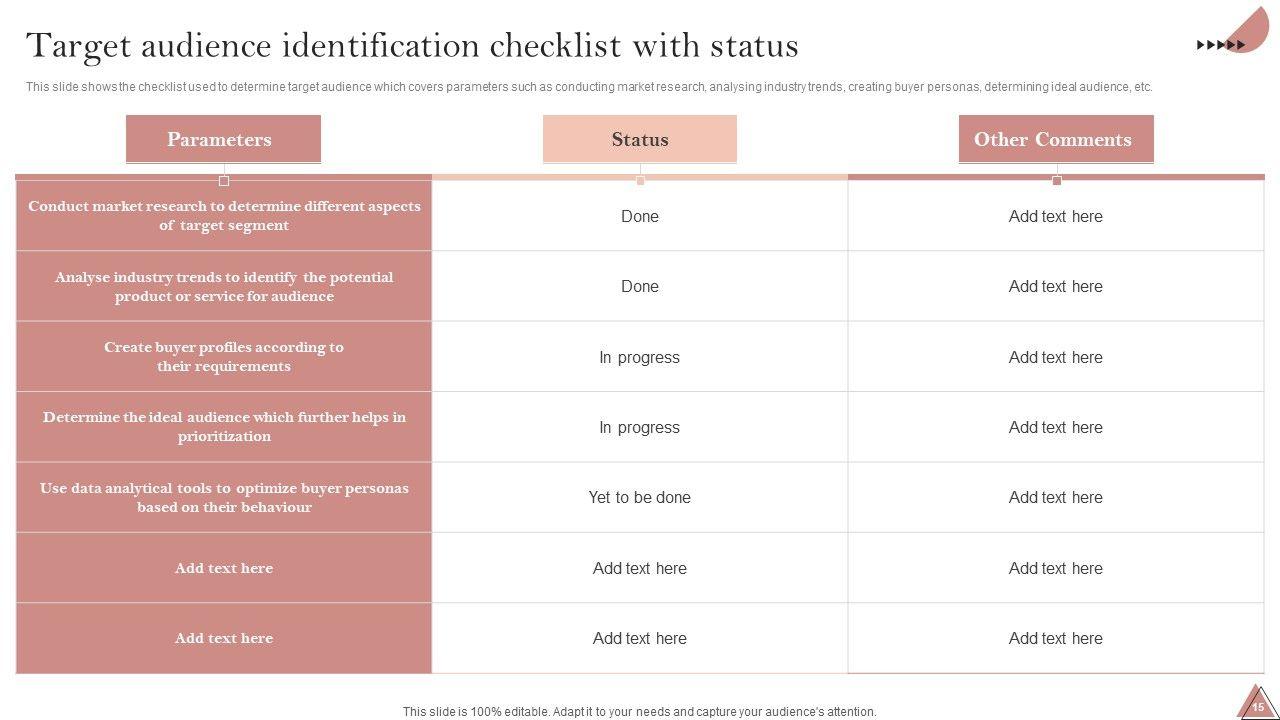Click the footer '100% editable' text
This screenshot has width=1280, height=720.
639,712
